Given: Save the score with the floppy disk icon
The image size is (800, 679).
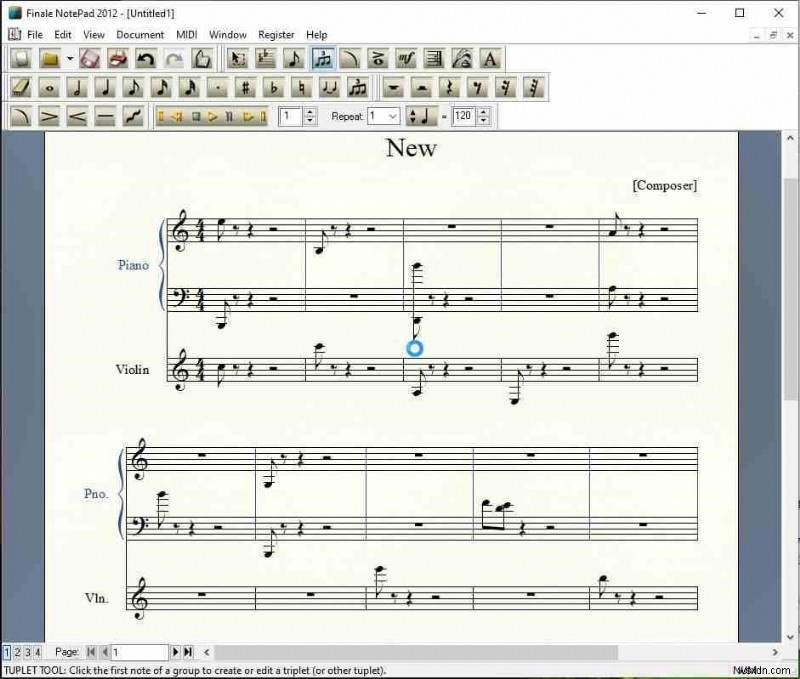Looking at the screenshot, I should pyautogui.click(x=90, y=59).
